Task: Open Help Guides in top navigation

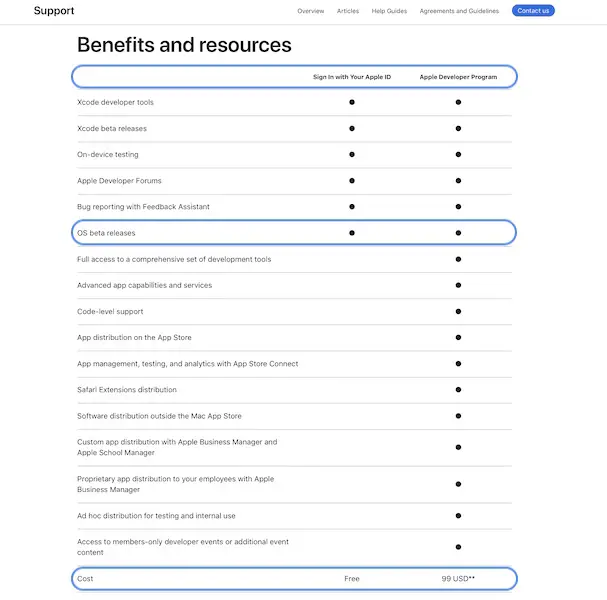Action: 389,11
